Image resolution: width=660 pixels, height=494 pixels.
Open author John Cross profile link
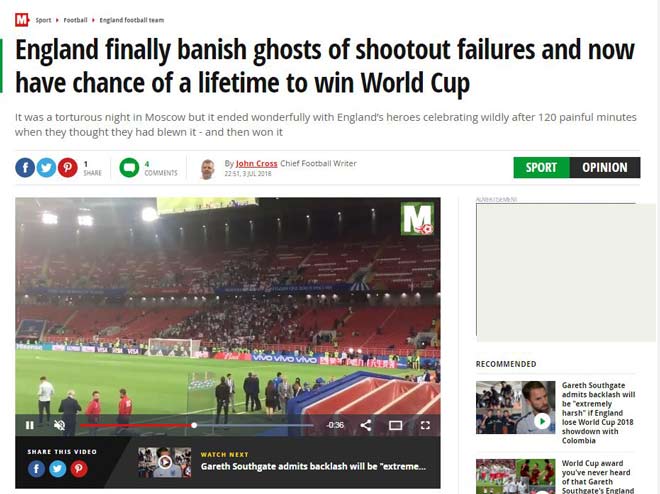coord(256,163)
